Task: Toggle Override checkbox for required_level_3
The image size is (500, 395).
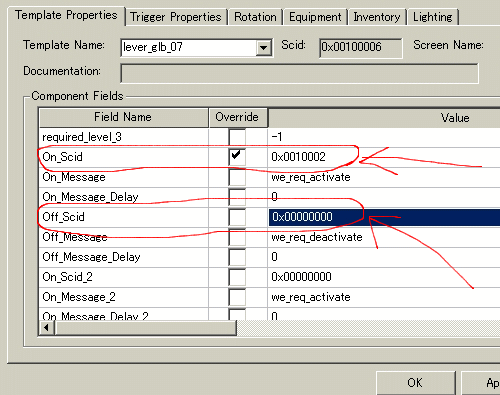Action: (x=237, y=137)
